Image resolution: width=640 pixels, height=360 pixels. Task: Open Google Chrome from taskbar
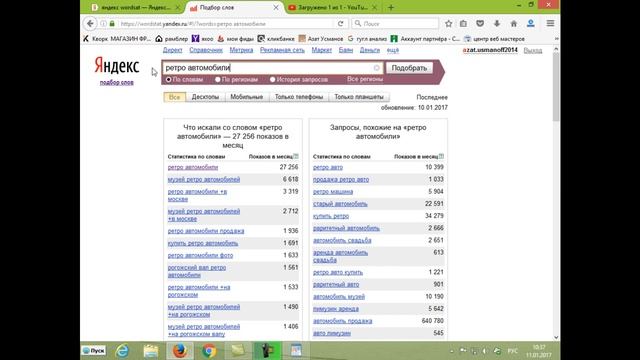pos(209,351)
